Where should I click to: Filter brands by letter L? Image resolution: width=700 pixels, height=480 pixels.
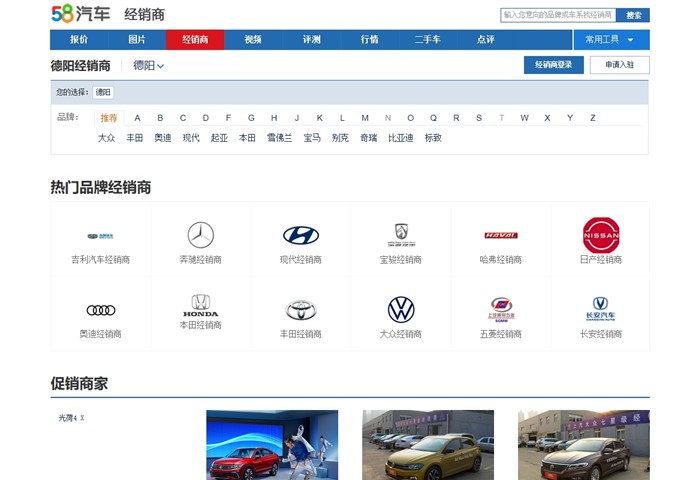pos(342,118)
